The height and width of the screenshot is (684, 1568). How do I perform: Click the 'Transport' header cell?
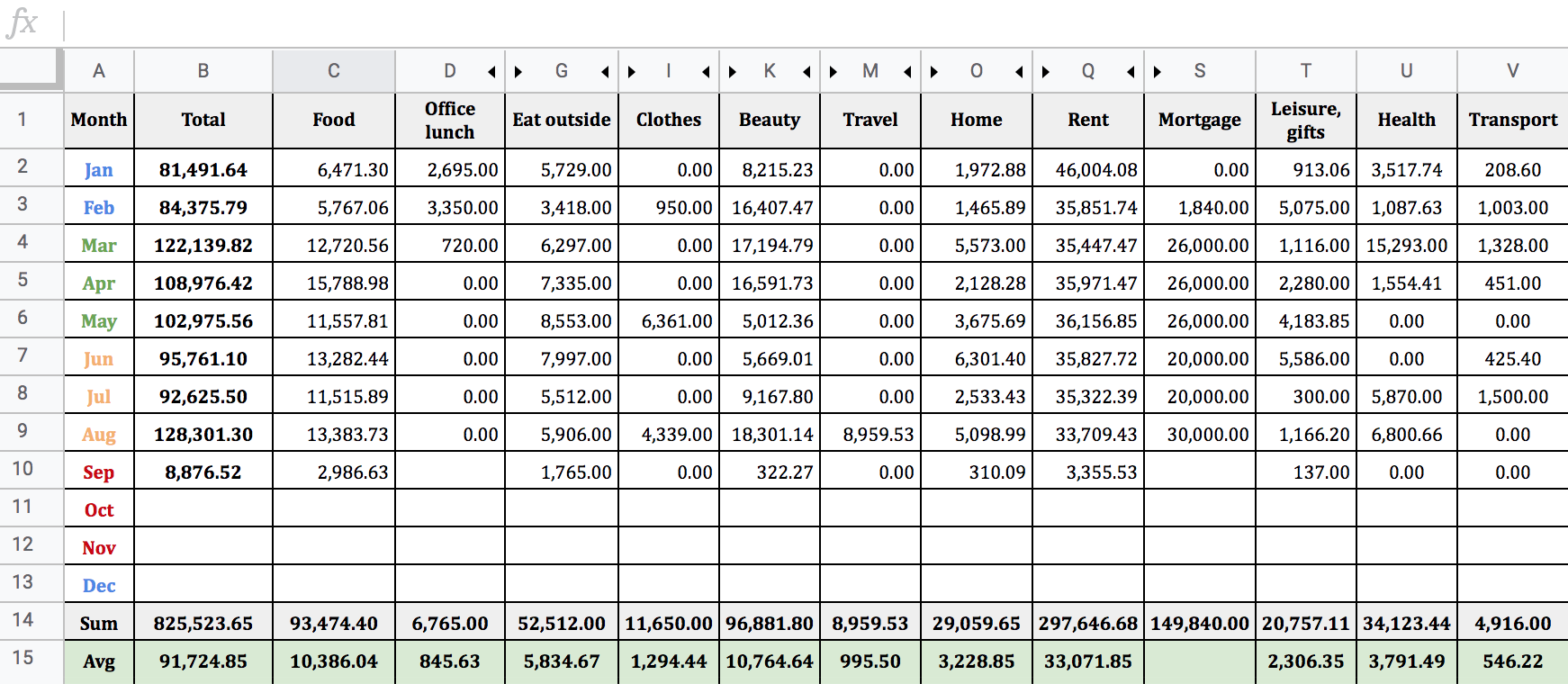pyautogui.click(x=1513, y=121)
